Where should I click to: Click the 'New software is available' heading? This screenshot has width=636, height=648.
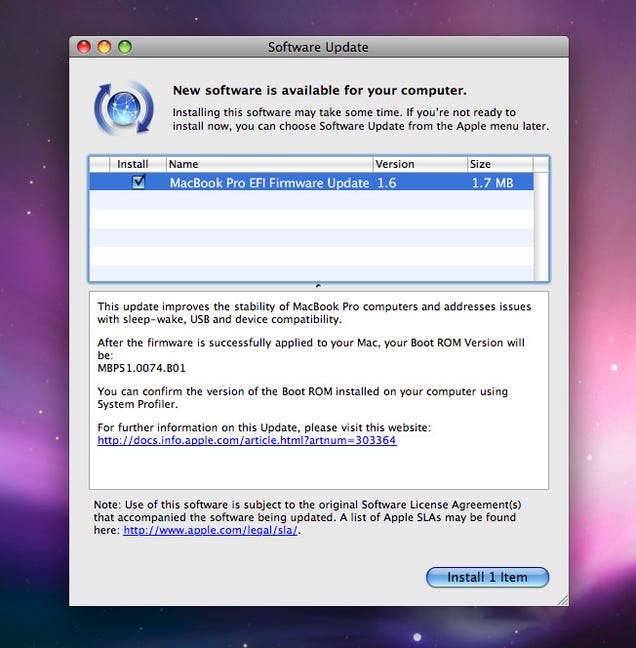tap(319, 90)
